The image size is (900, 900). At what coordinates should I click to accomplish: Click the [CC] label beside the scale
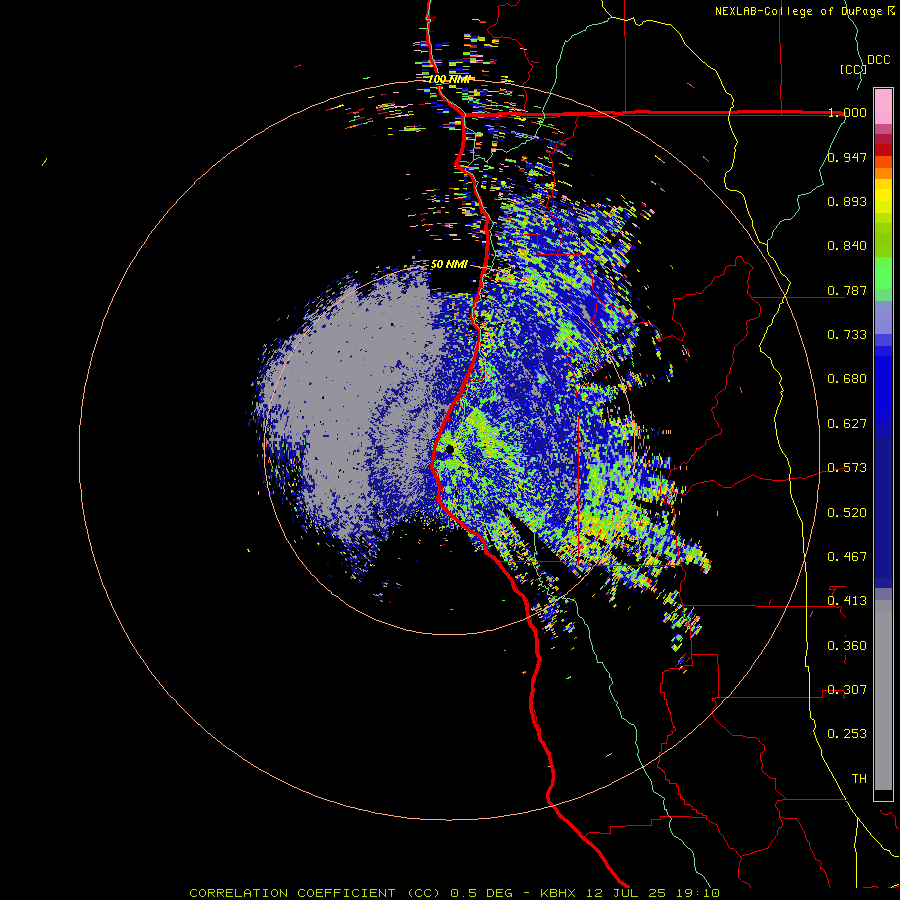853,69
